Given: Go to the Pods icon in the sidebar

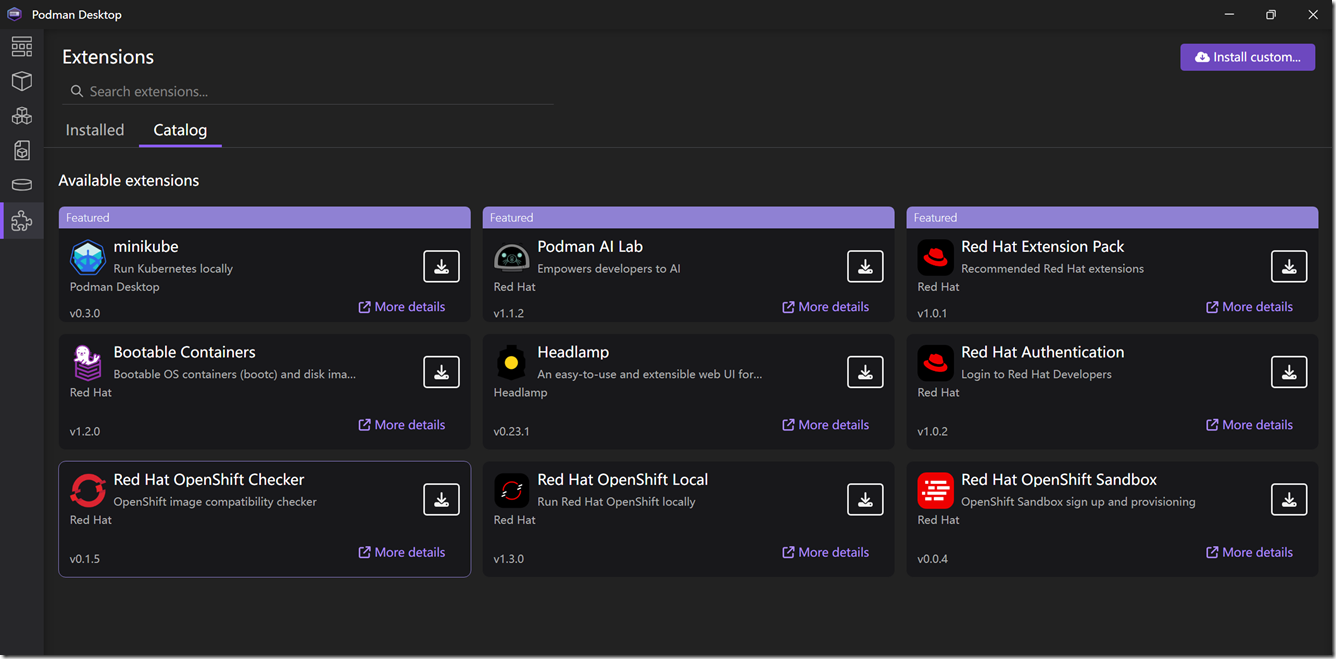Looking at the screenshot, I should pyautogui.click(x=22, y=116).
